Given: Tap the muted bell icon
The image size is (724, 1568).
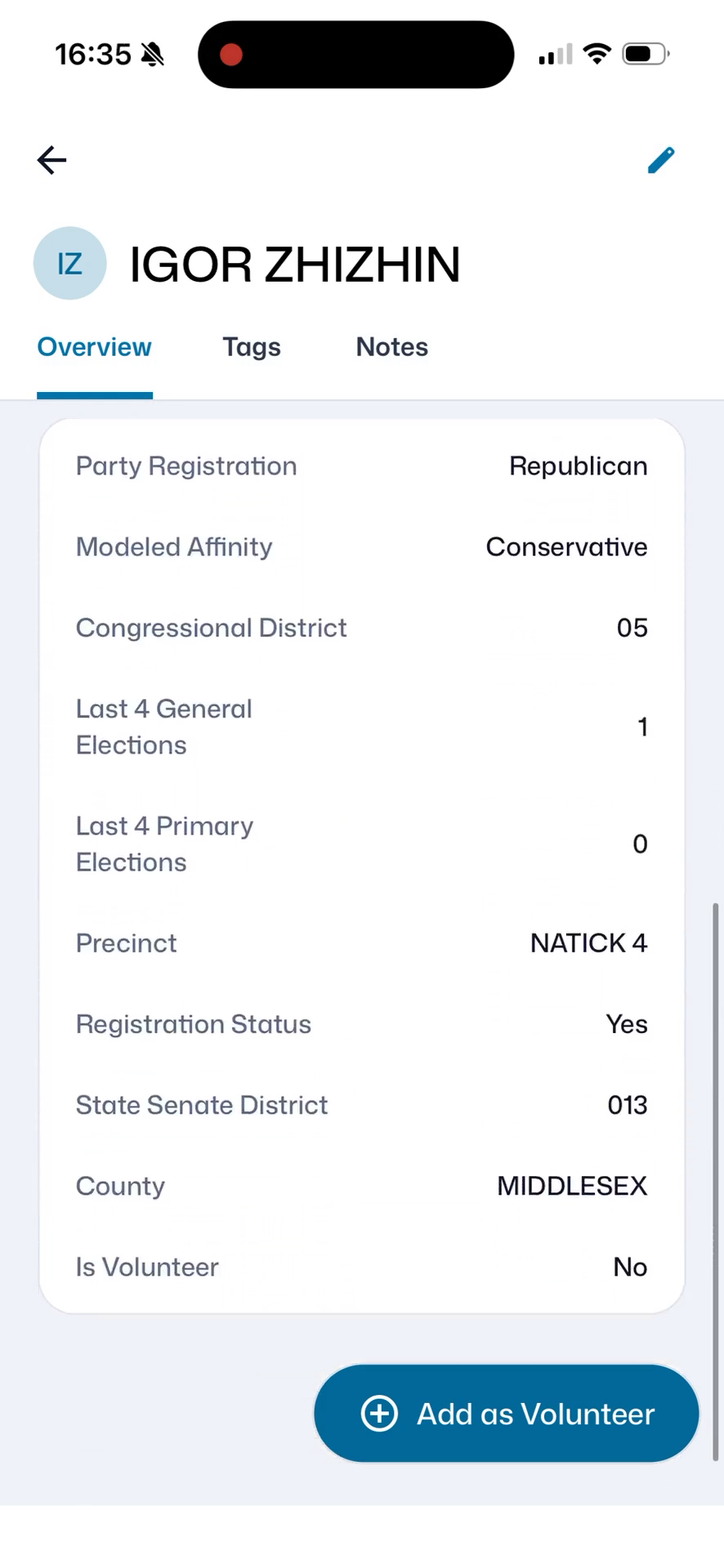Looking at the screenshot, I should click(x=152, y=55).
